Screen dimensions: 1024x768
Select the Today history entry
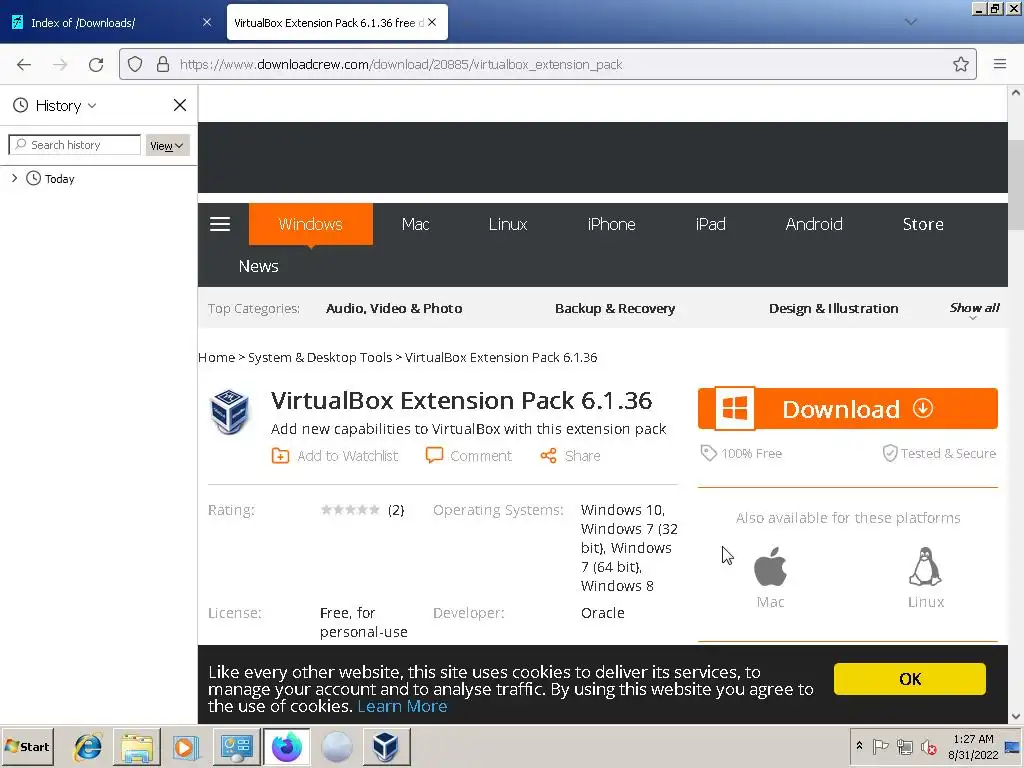pyautogui.click(x=59, y=178)
